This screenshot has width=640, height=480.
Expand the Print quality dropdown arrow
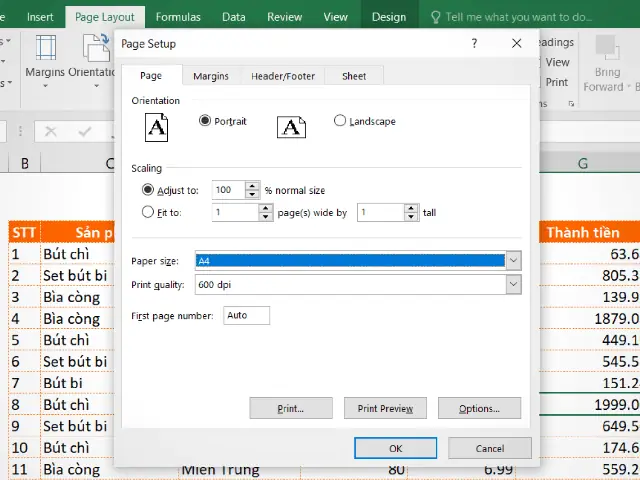point(513,284)
